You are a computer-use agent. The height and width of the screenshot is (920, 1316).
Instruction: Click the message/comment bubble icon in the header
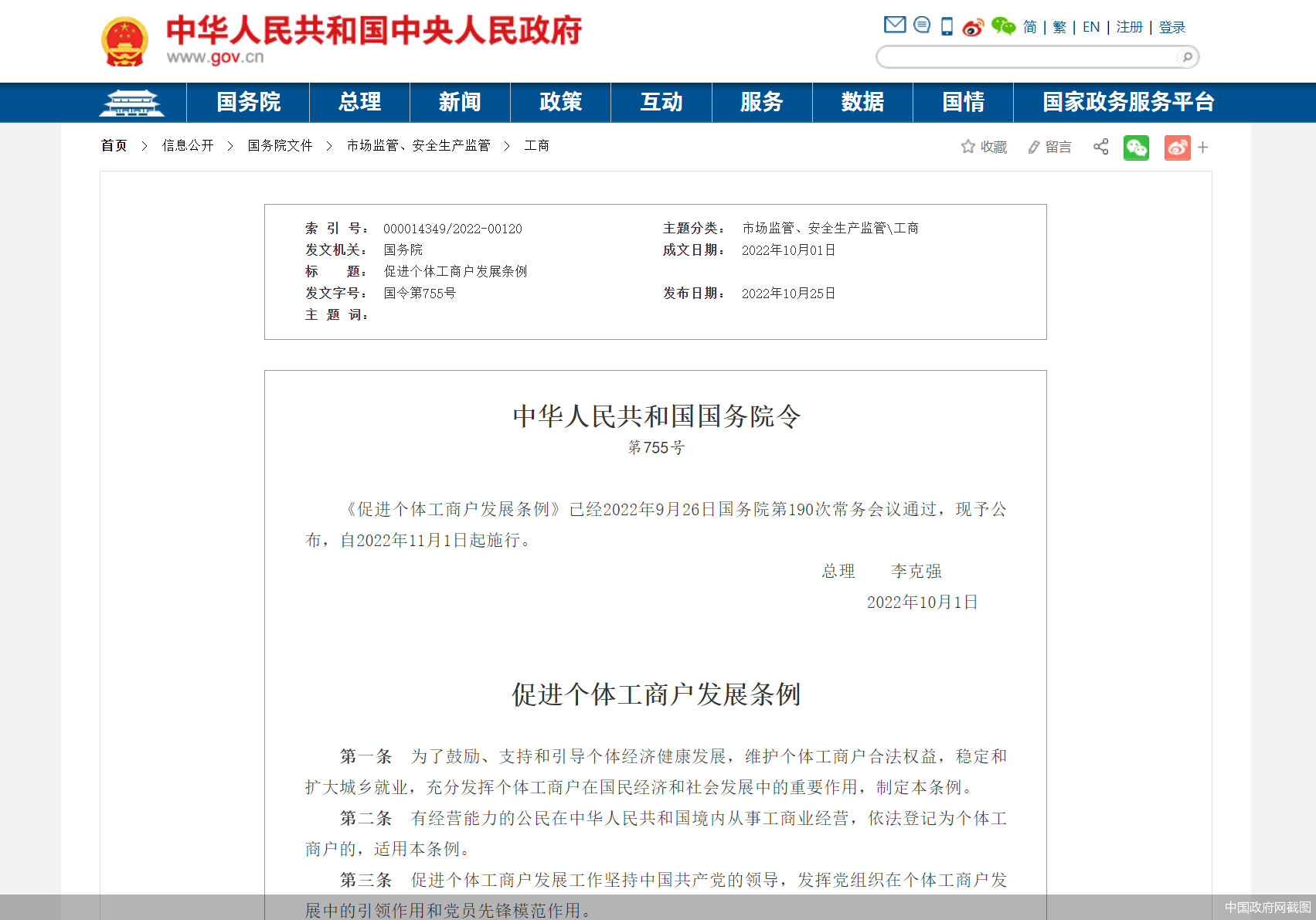click(920, 25)
